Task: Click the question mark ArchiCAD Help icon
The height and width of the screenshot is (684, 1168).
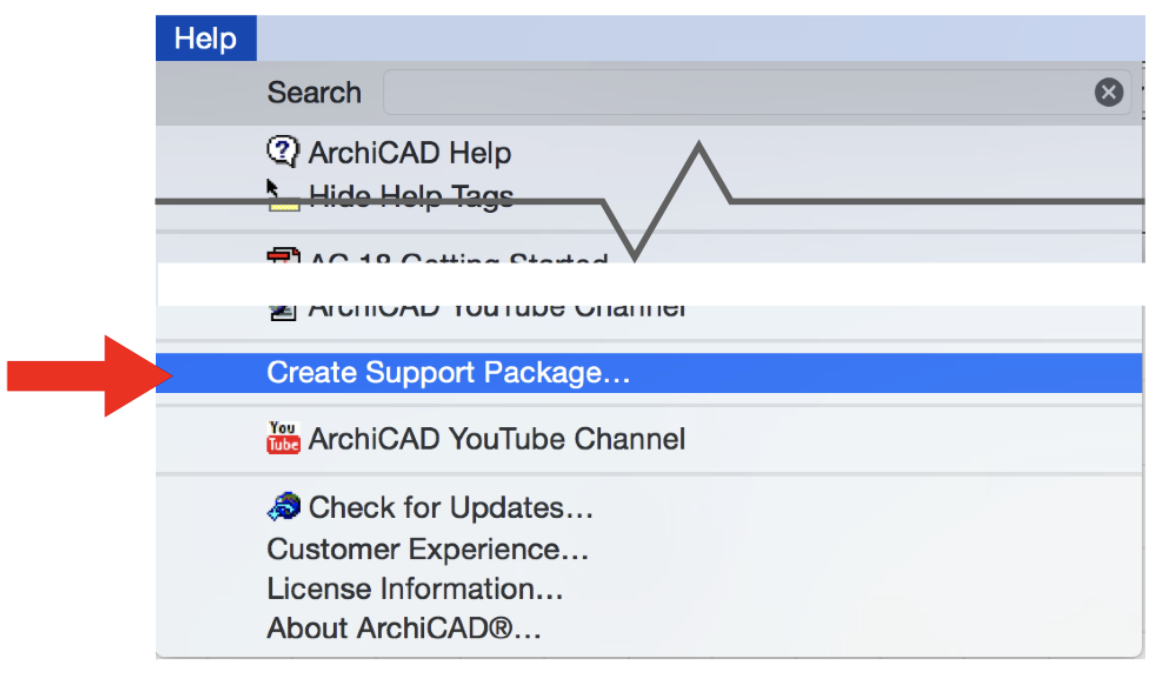Action: [283, 151]
